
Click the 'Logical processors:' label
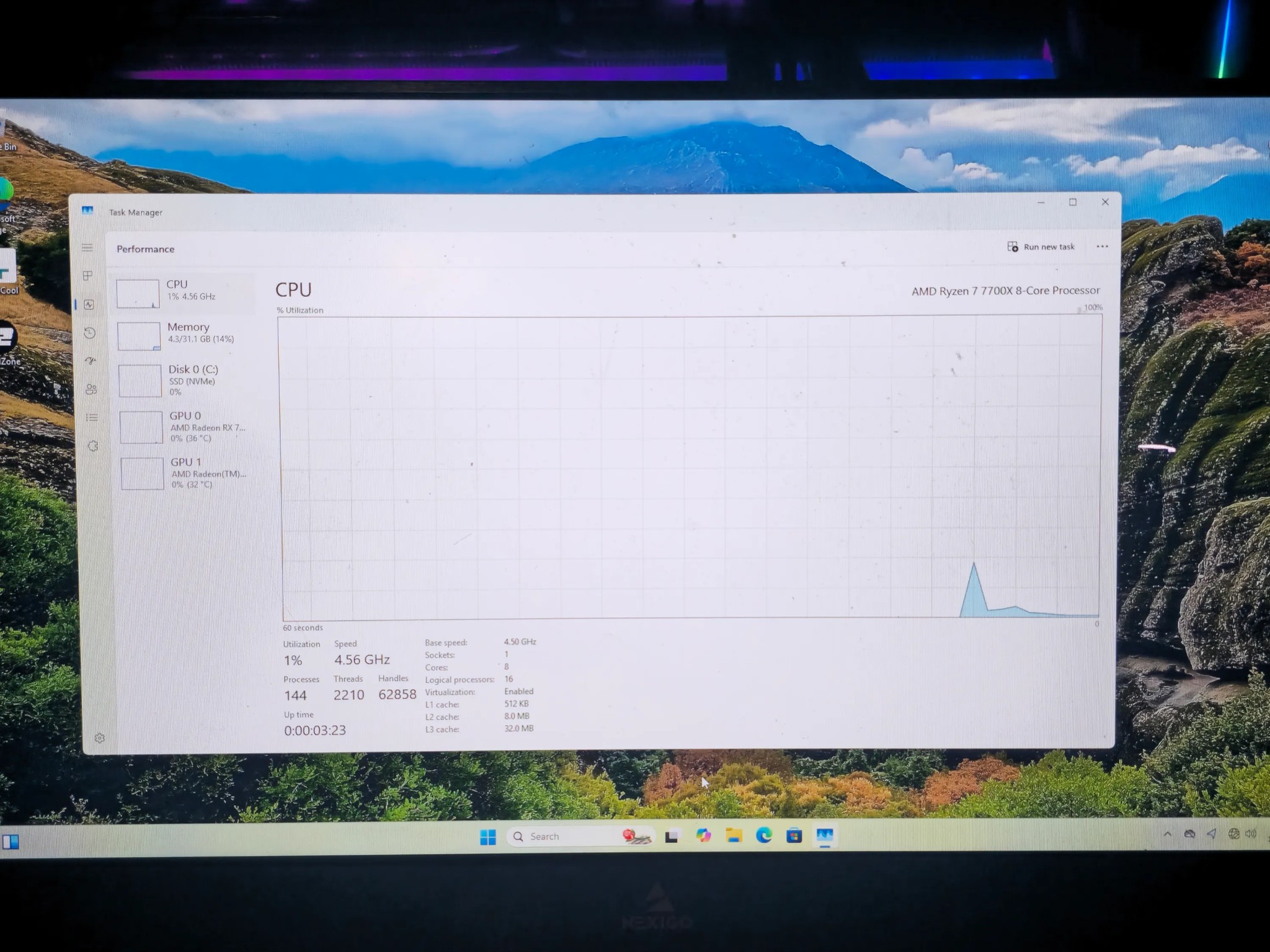coord(460,680)
